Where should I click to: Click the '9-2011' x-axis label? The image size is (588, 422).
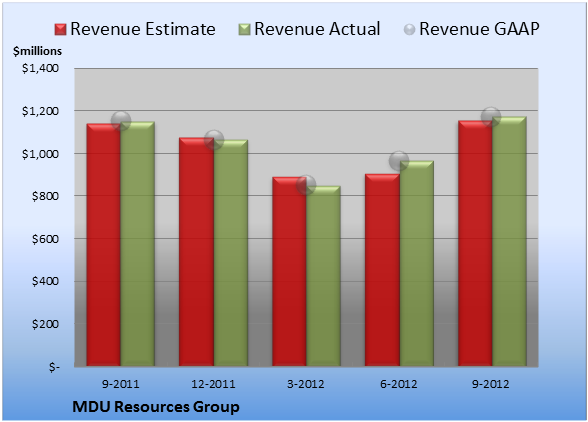click(x=121, y=384)
